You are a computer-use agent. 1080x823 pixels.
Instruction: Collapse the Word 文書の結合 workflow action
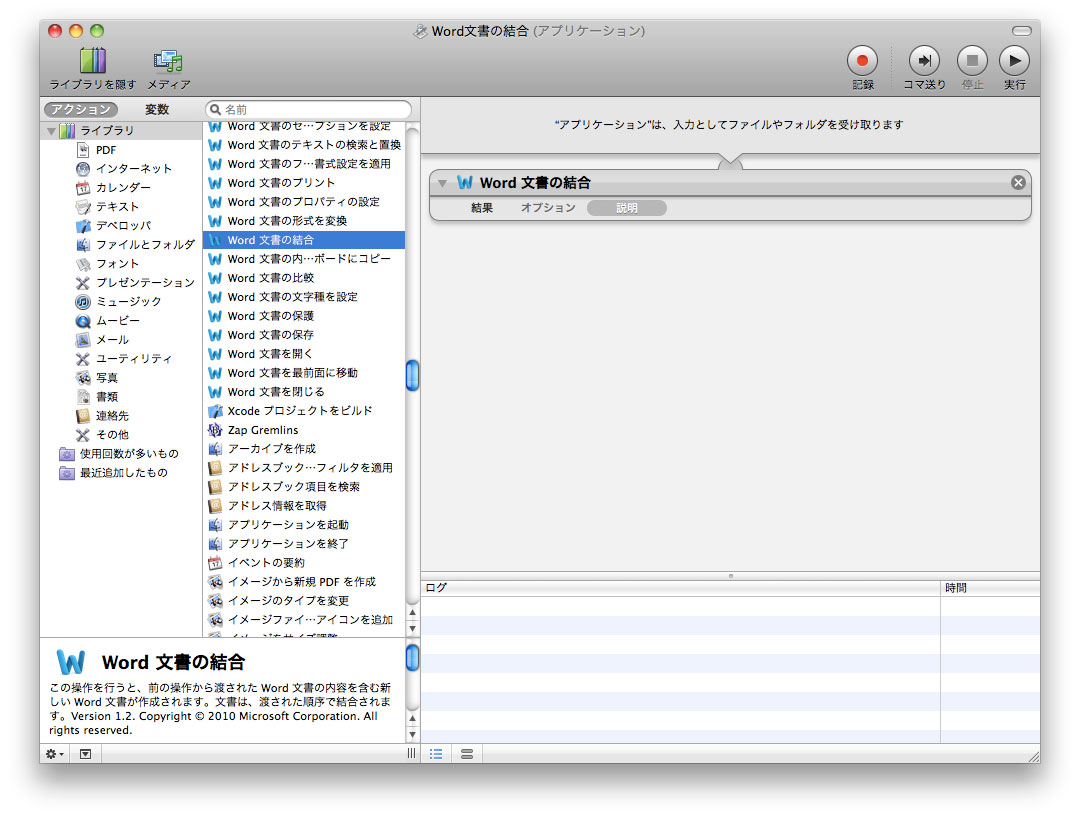443,183
